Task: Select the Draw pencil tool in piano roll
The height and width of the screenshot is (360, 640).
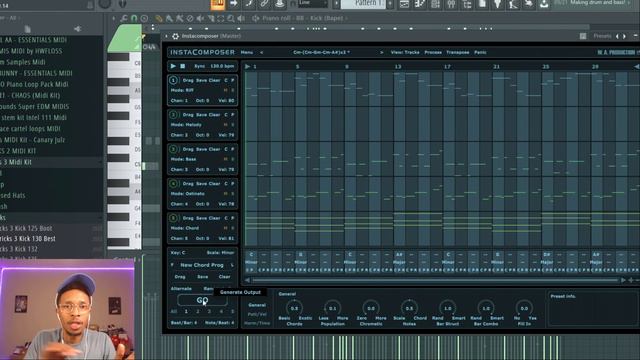Action: coord(158,18)
